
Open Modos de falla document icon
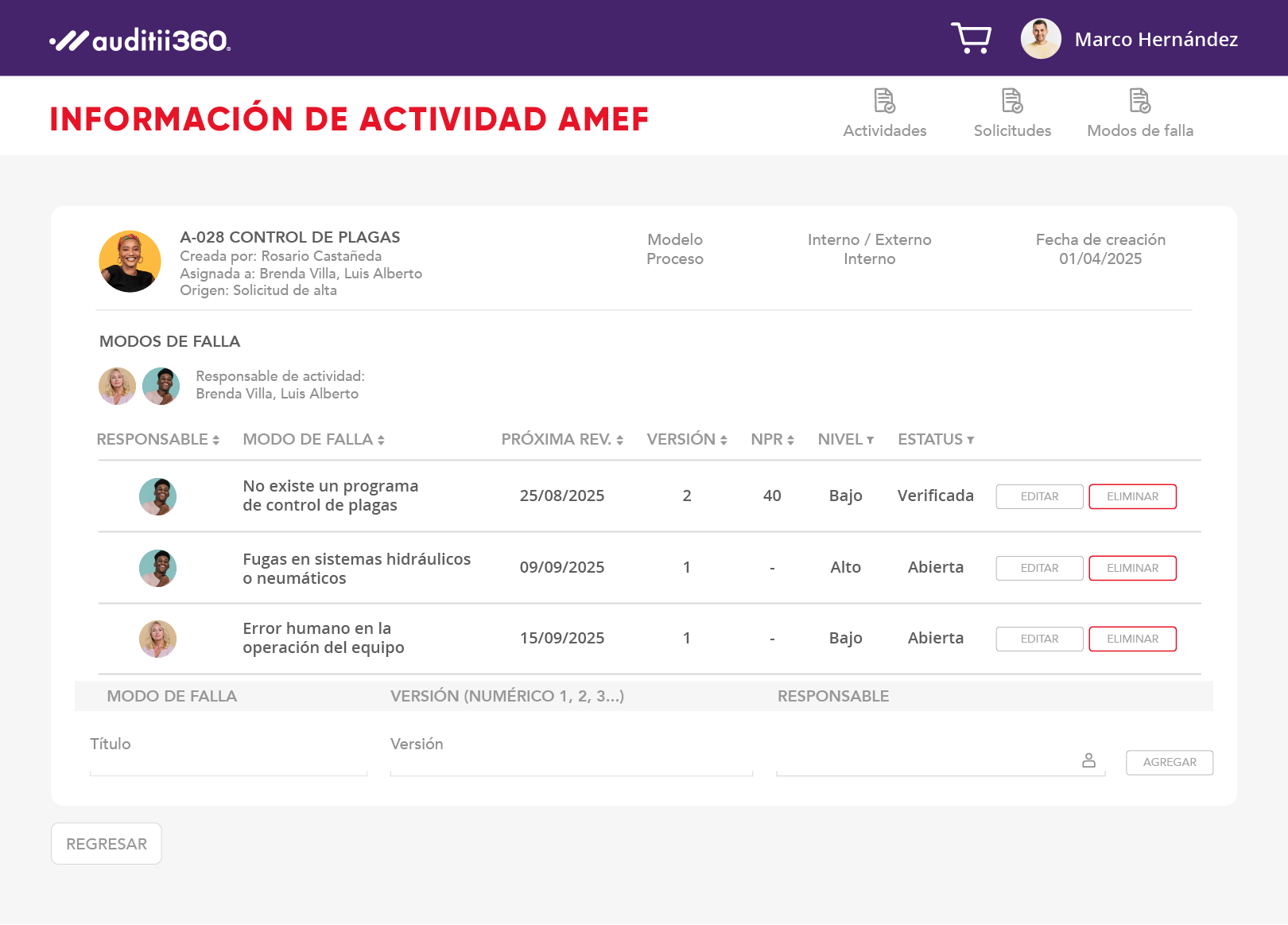(x=1139, y=102)
